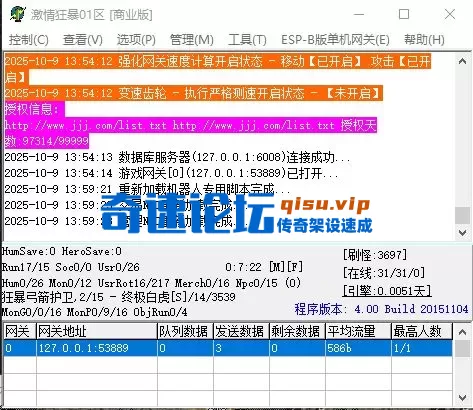
Task: Close the 激情狂暴01区 window
Action: (x=450, y=14)
